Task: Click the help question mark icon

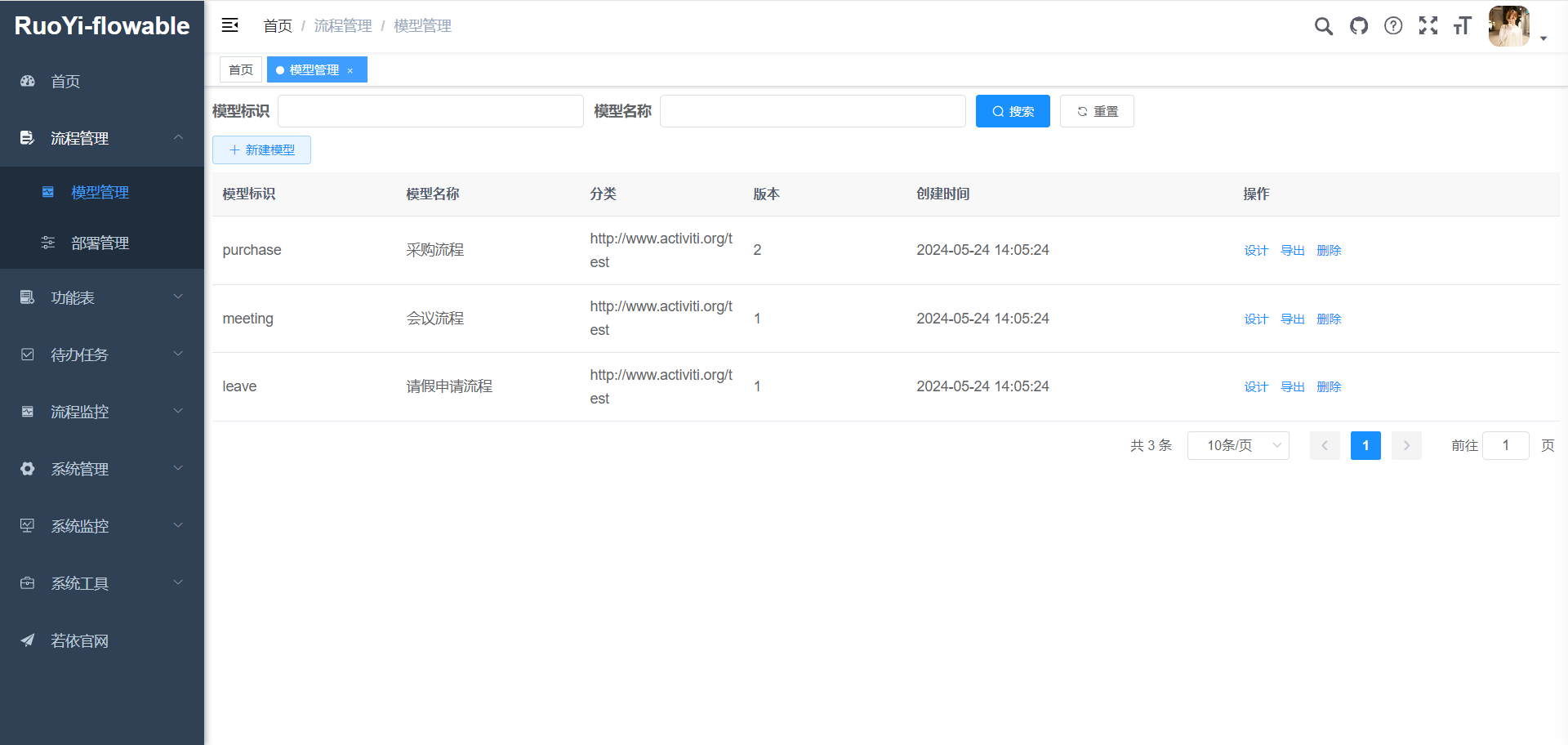Action: (1393, 25)
